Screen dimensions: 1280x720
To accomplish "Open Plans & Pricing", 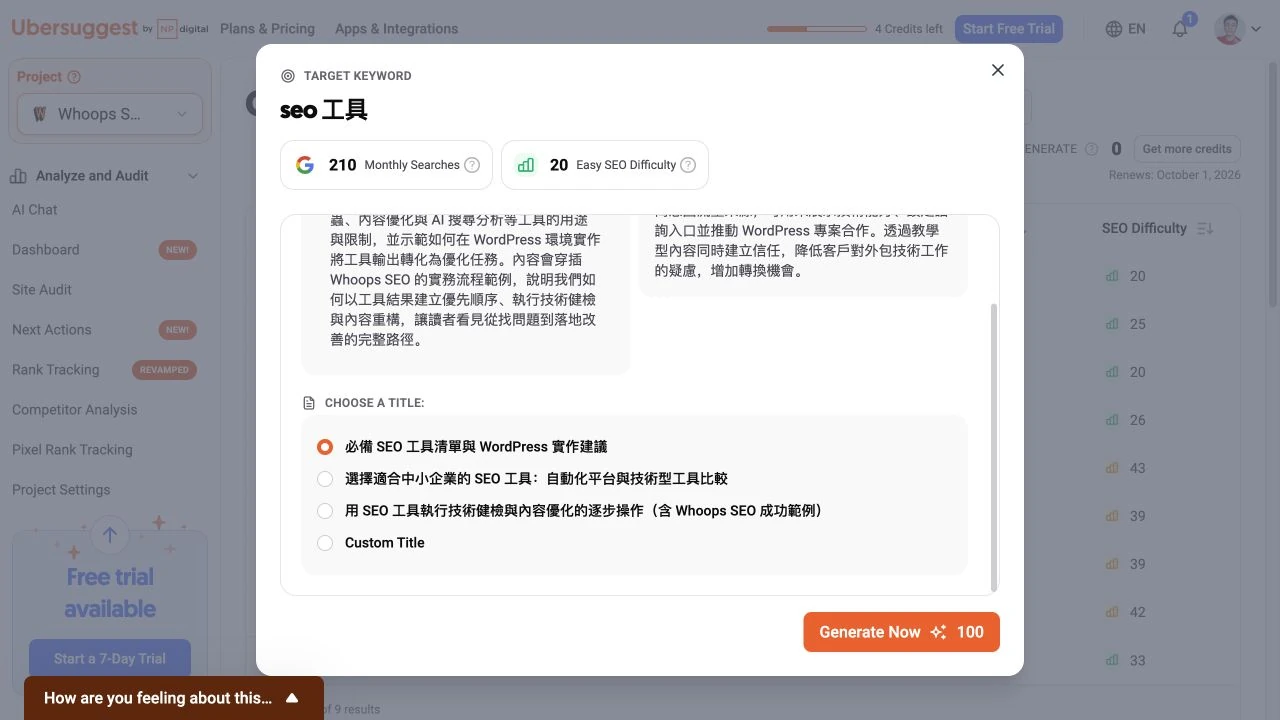I will (267, 29).
